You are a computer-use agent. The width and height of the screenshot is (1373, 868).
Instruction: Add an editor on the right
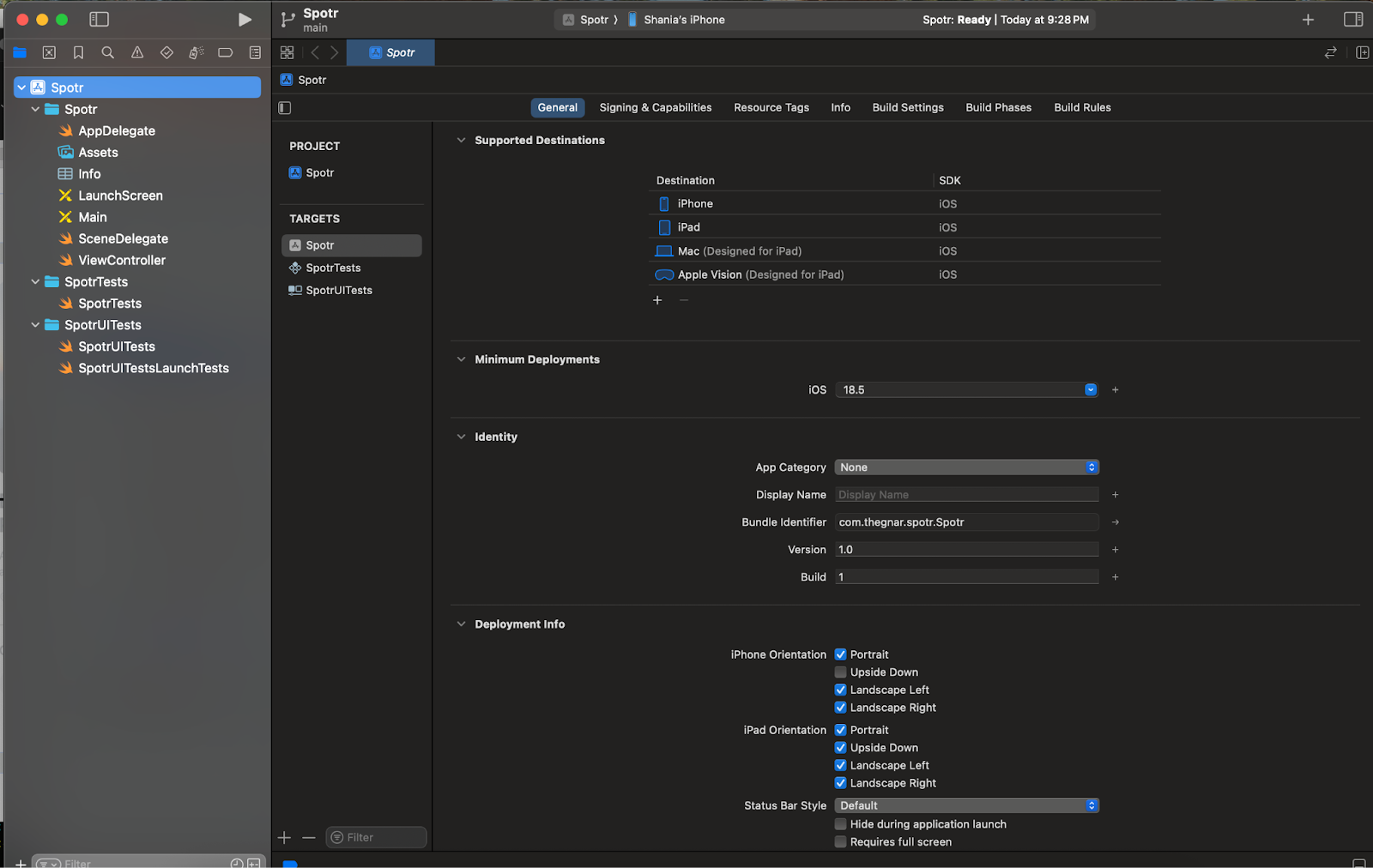tap(1362, 52)
